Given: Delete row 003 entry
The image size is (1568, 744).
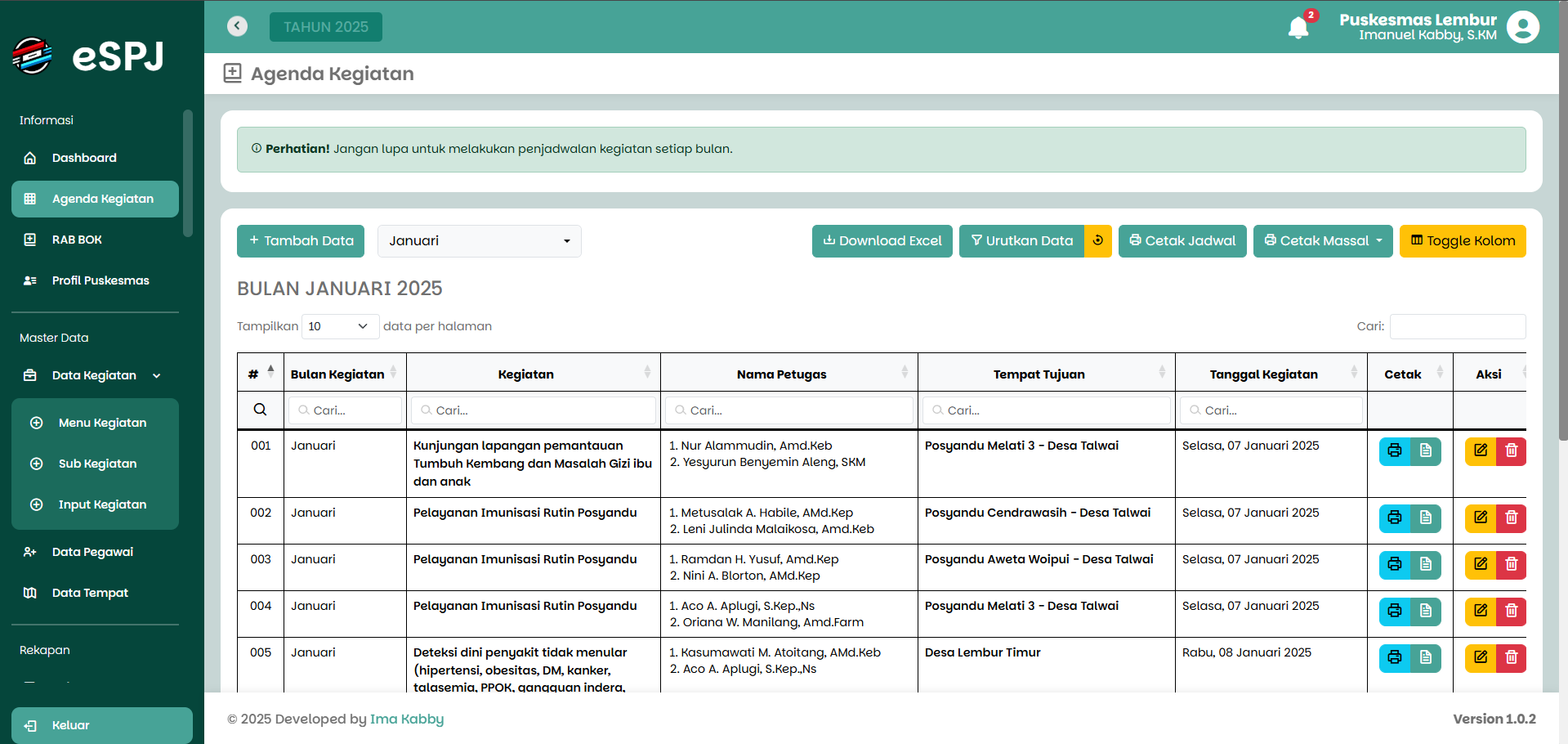Looking at the screenshot, I should [1511, 564].
